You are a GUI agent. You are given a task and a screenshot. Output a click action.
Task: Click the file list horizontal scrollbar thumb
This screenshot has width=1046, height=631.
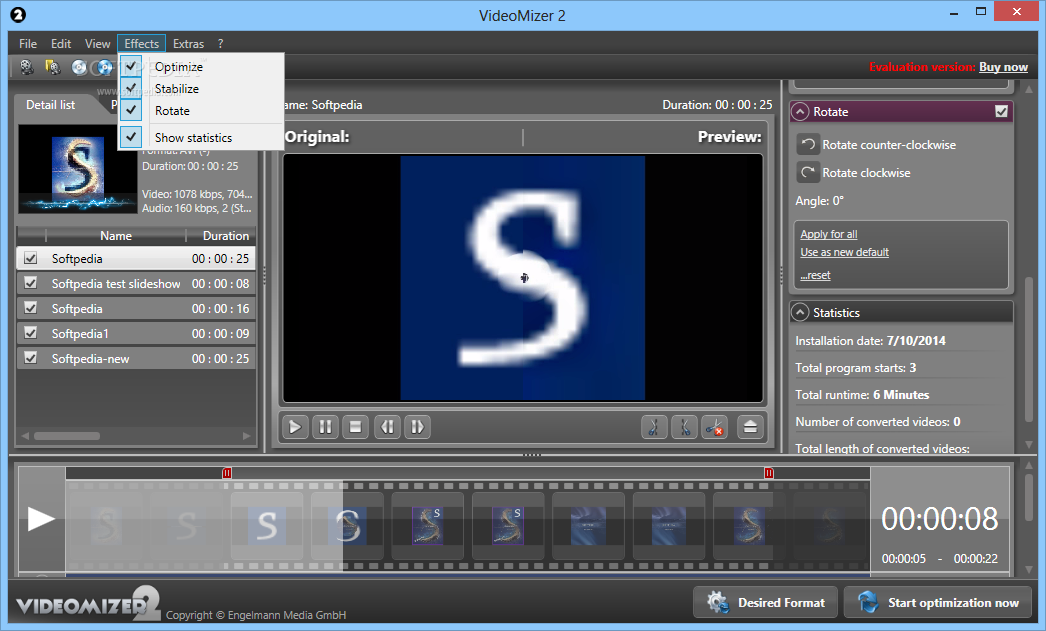point(67,436)
